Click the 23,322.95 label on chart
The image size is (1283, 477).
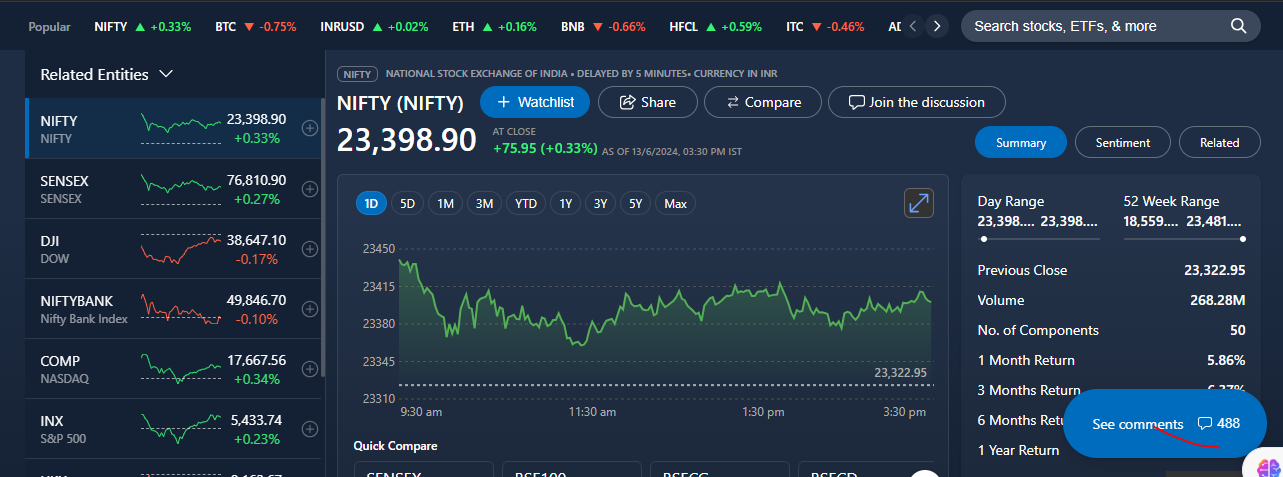900,373
